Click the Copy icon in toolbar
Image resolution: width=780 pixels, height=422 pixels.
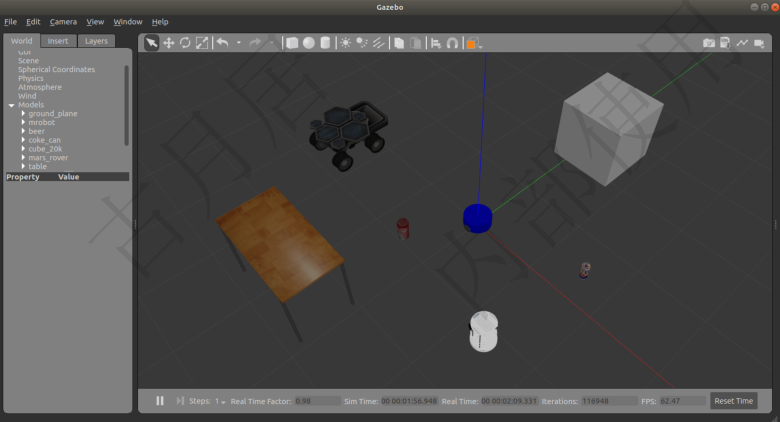[399, 43]
